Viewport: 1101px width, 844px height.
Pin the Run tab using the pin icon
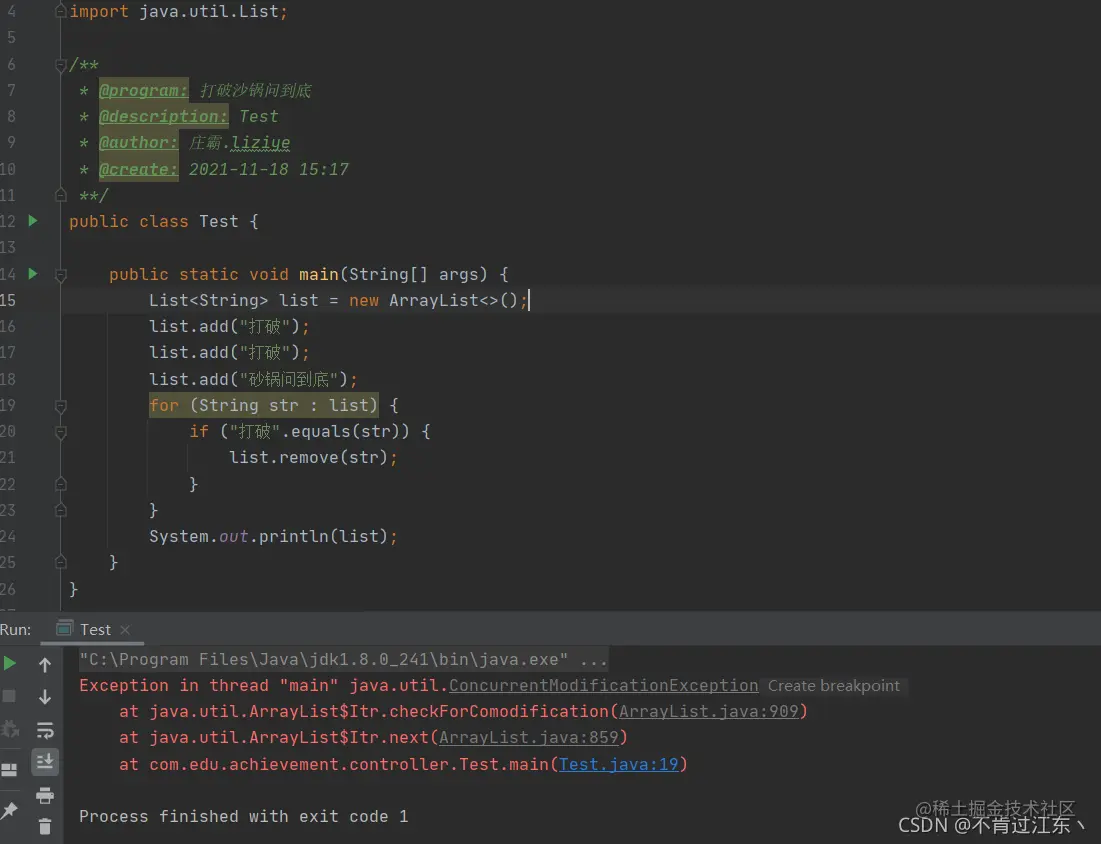(x=9, y=810)
